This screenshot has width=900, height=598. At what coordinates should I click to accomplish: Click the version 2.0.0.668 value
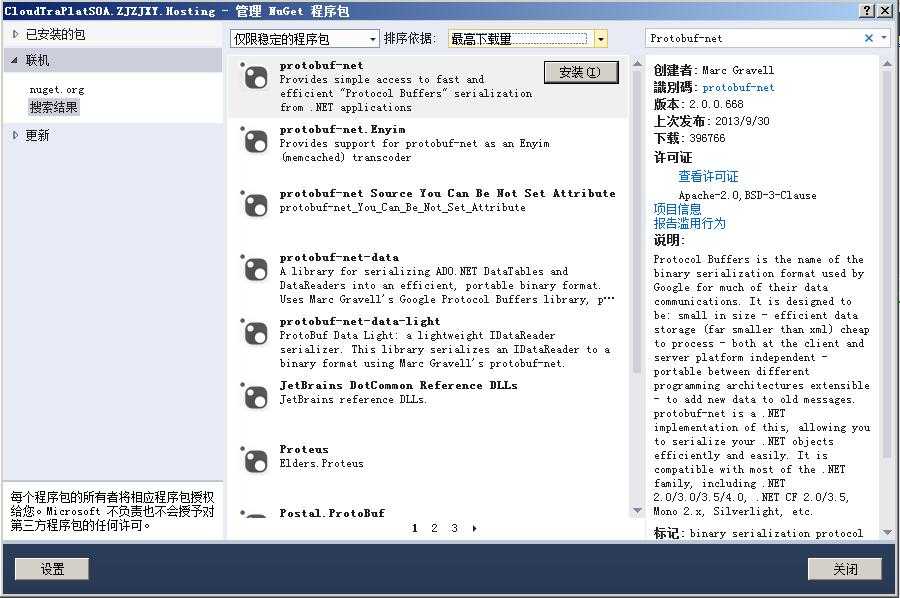716,104
